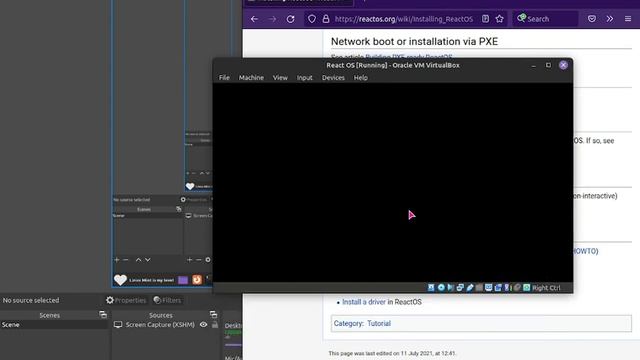The height and width of the screenshot is (360, 640).
Task: Open OBS source Filters button
Action: pyautogui.click(x=167, y=300)
